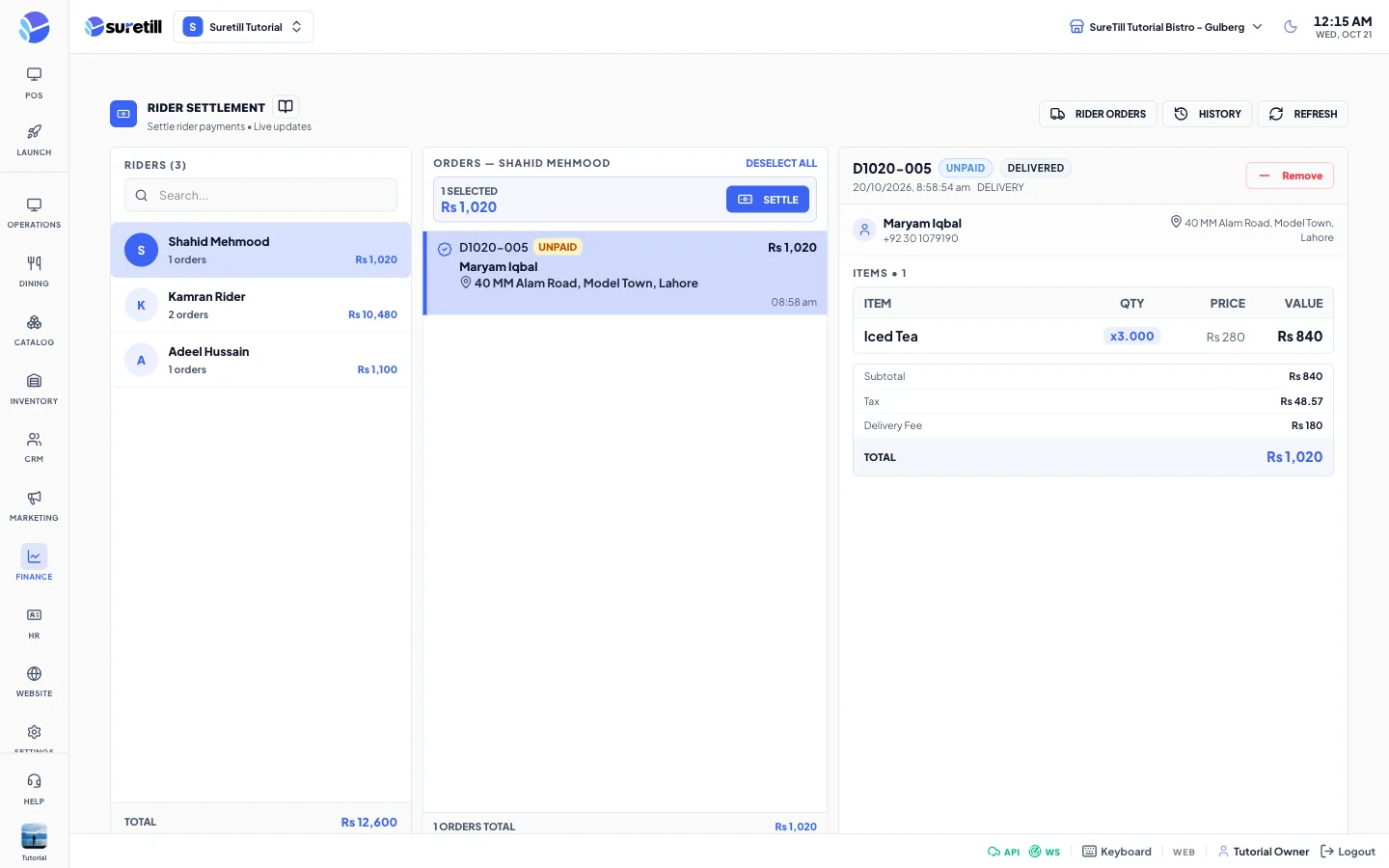
Task: Open the Marketing section
Action: (34, 506)
